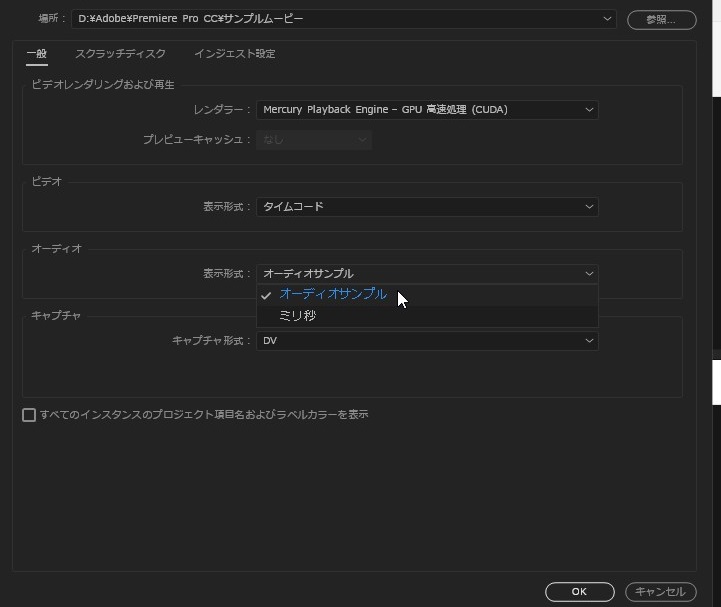Click the chevron arrow on the タイムコード dropdown
The height and width of the screenshot is (607, 721).
589,207
